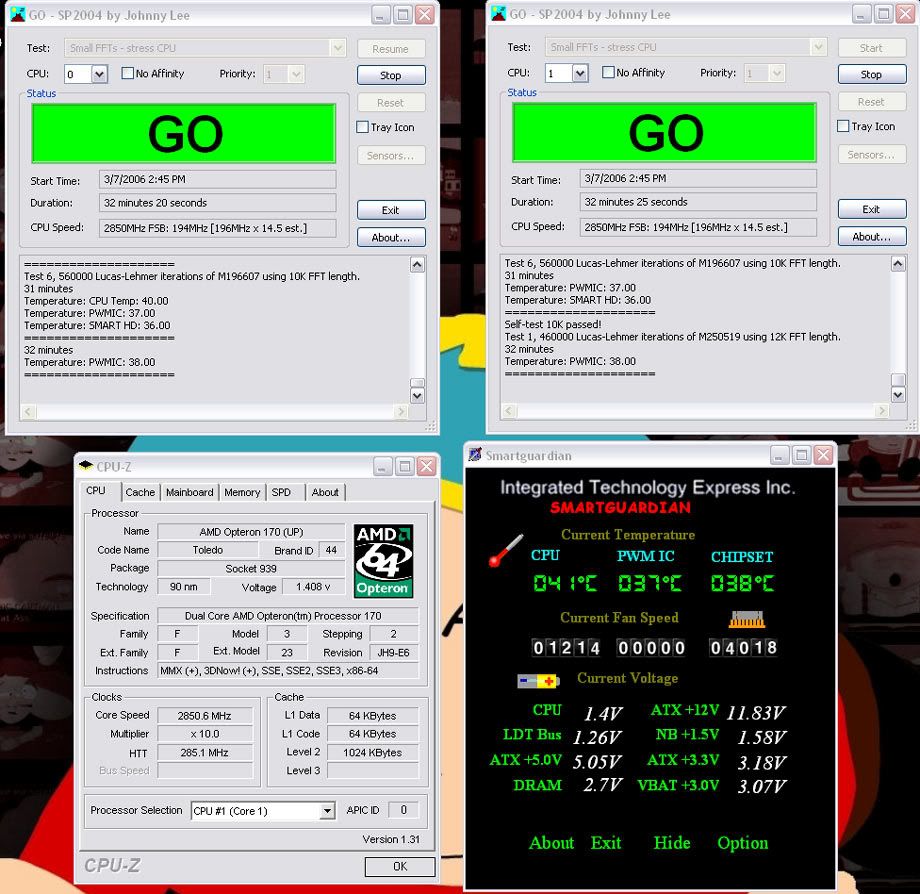Click scroll up arrow in right SP2004 log
Viewport: 920px width, 894px height.
898,263
